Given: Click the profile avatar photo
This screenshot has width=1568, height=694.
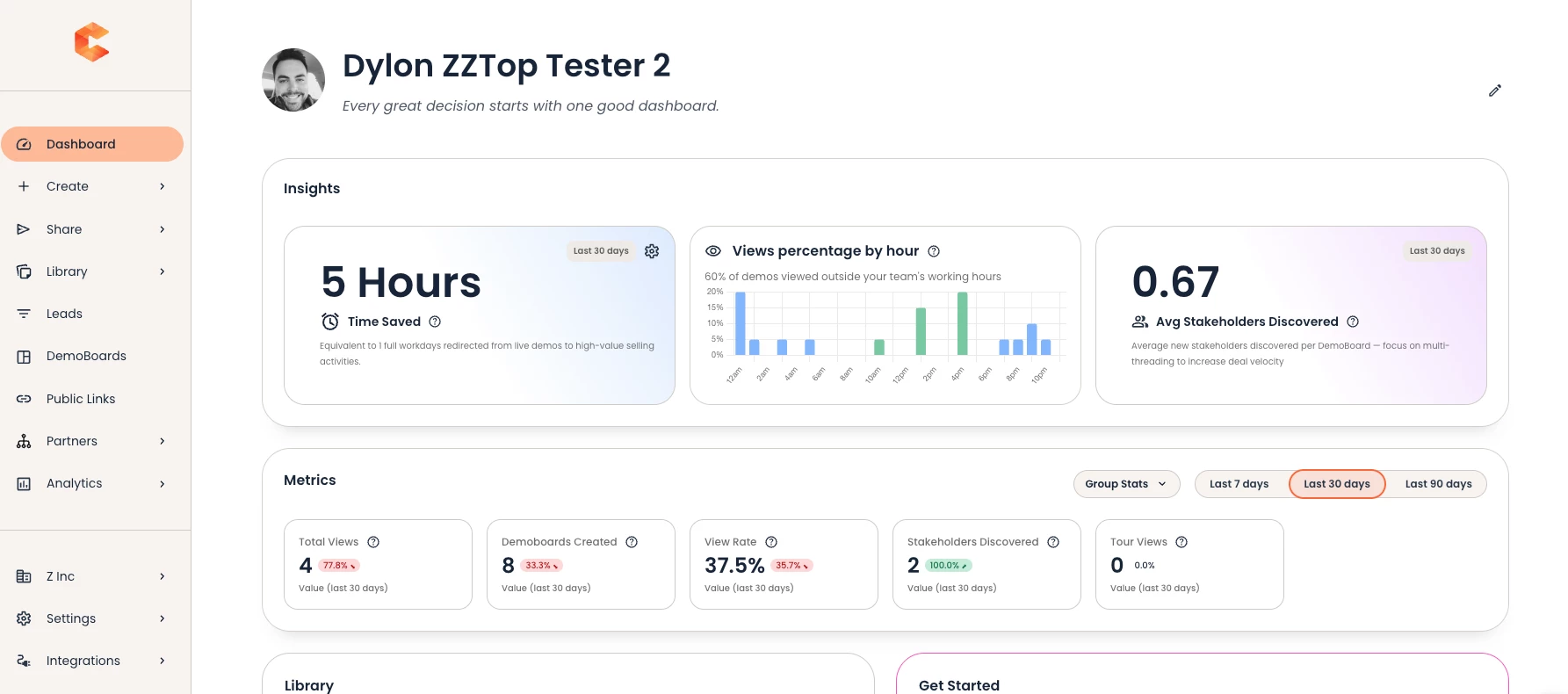Looking at the screenshot, I should 293,80.
